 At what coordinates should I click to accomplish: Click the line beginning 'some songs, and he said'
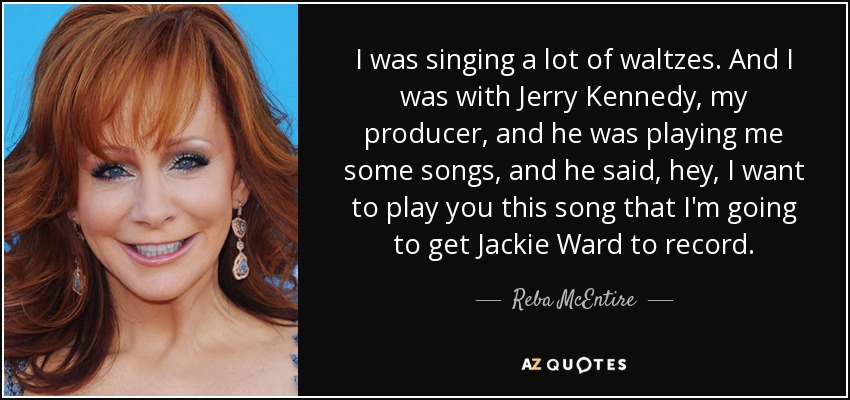[574, 173]
